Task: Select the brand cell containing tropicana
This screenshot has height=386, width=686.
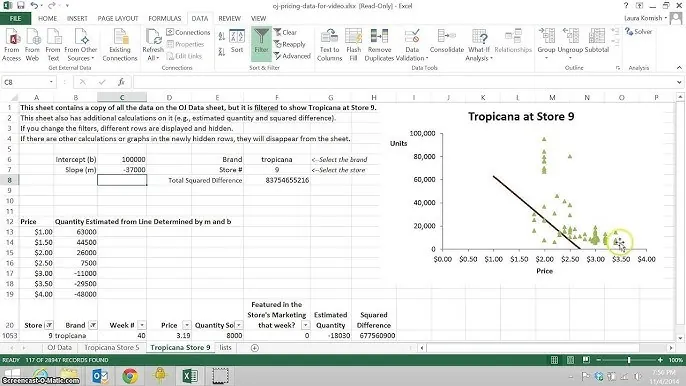Action: (x=276, y=159)
